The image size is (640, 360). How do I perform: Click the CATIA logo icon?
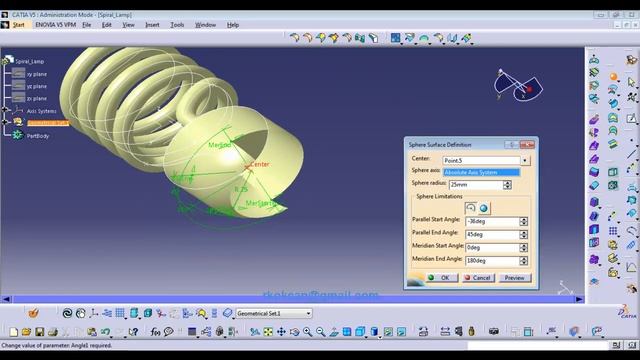click(627, 312)
